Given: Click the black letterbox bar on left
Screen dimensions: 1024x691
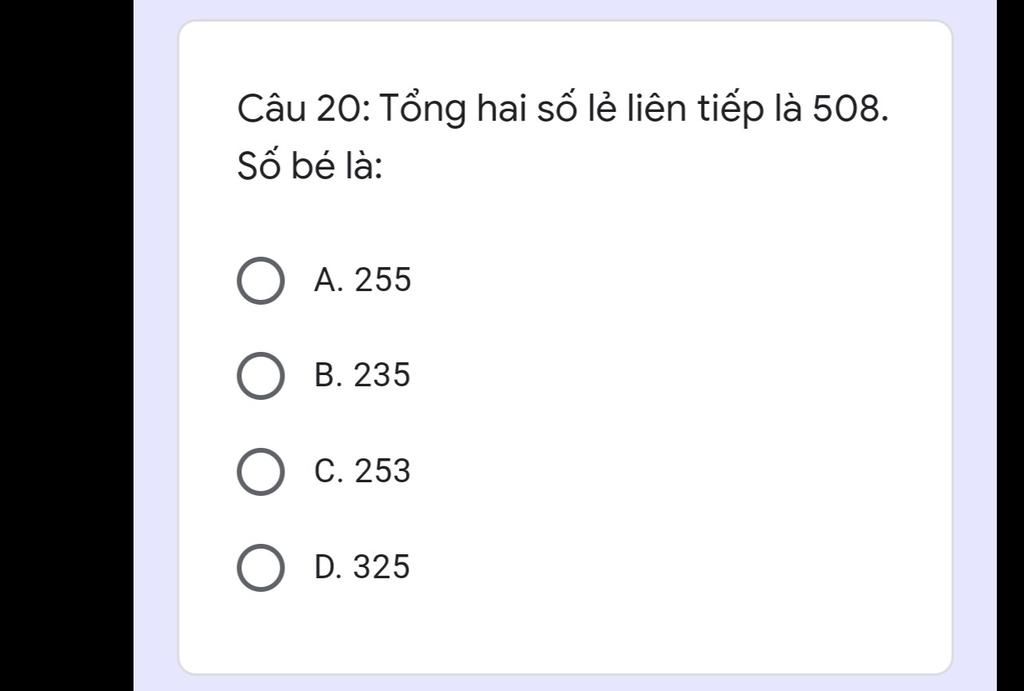Looking at the screenshot, I should click(x=66, y=346).
